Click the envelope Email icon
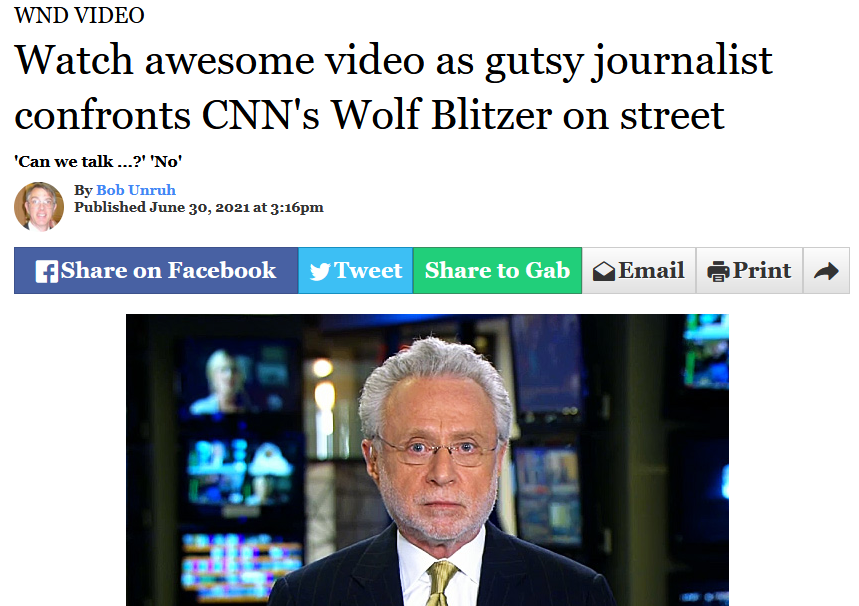 point(604,271)
